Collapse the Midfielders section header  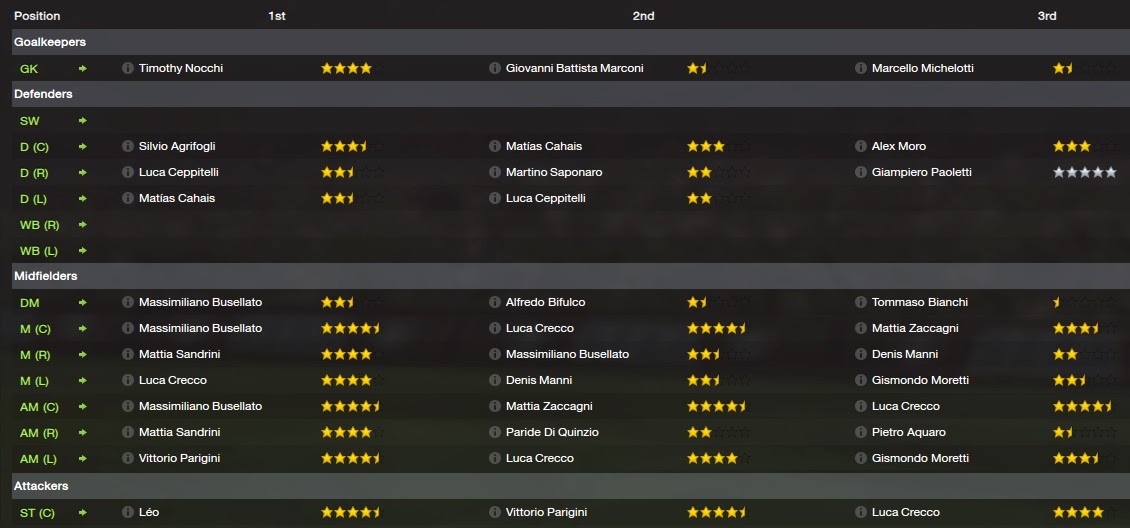point(46,276)
